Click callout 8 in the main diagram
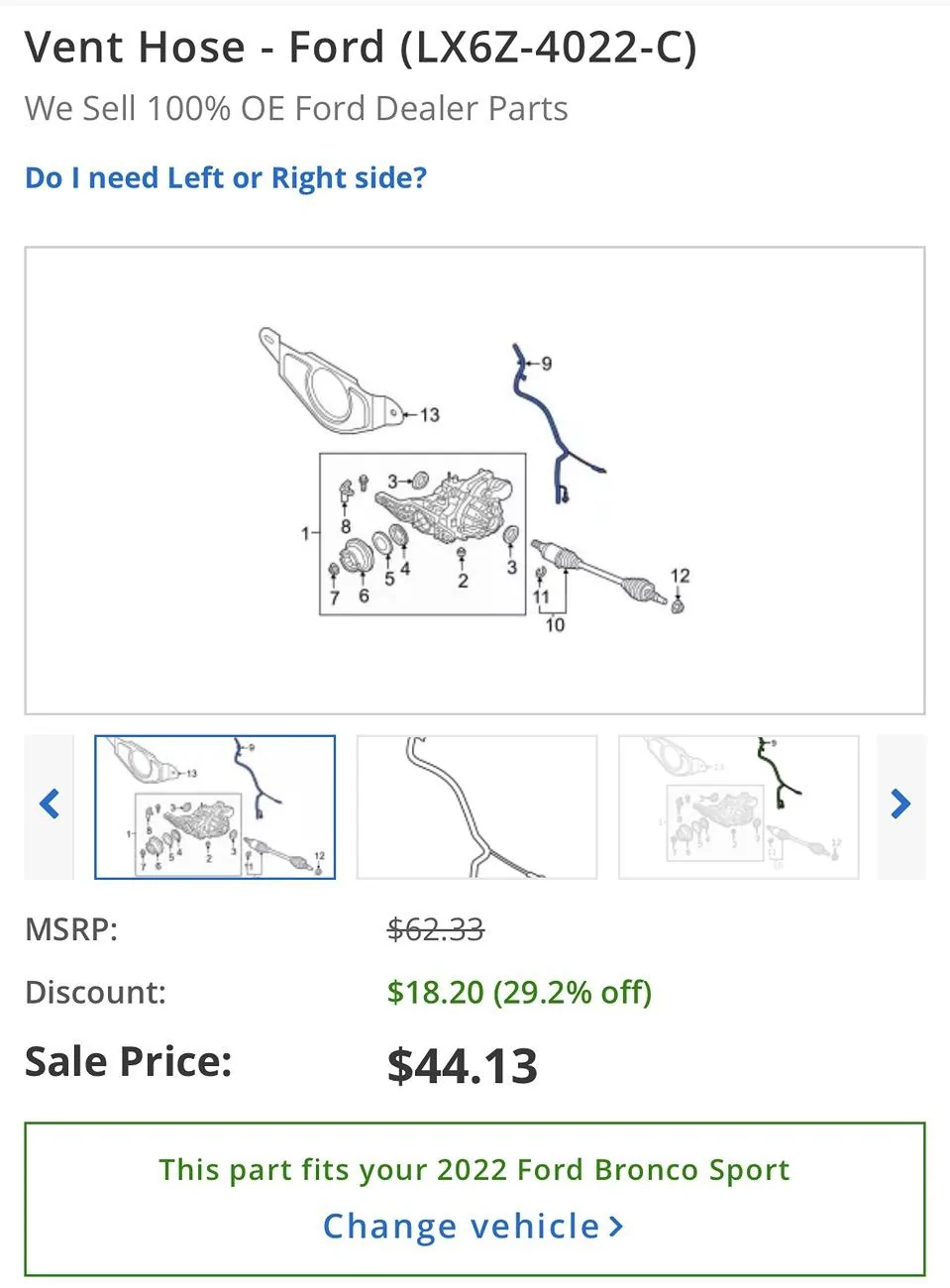The width and height of the screenshot is (950, 1288). click(346, 526)
